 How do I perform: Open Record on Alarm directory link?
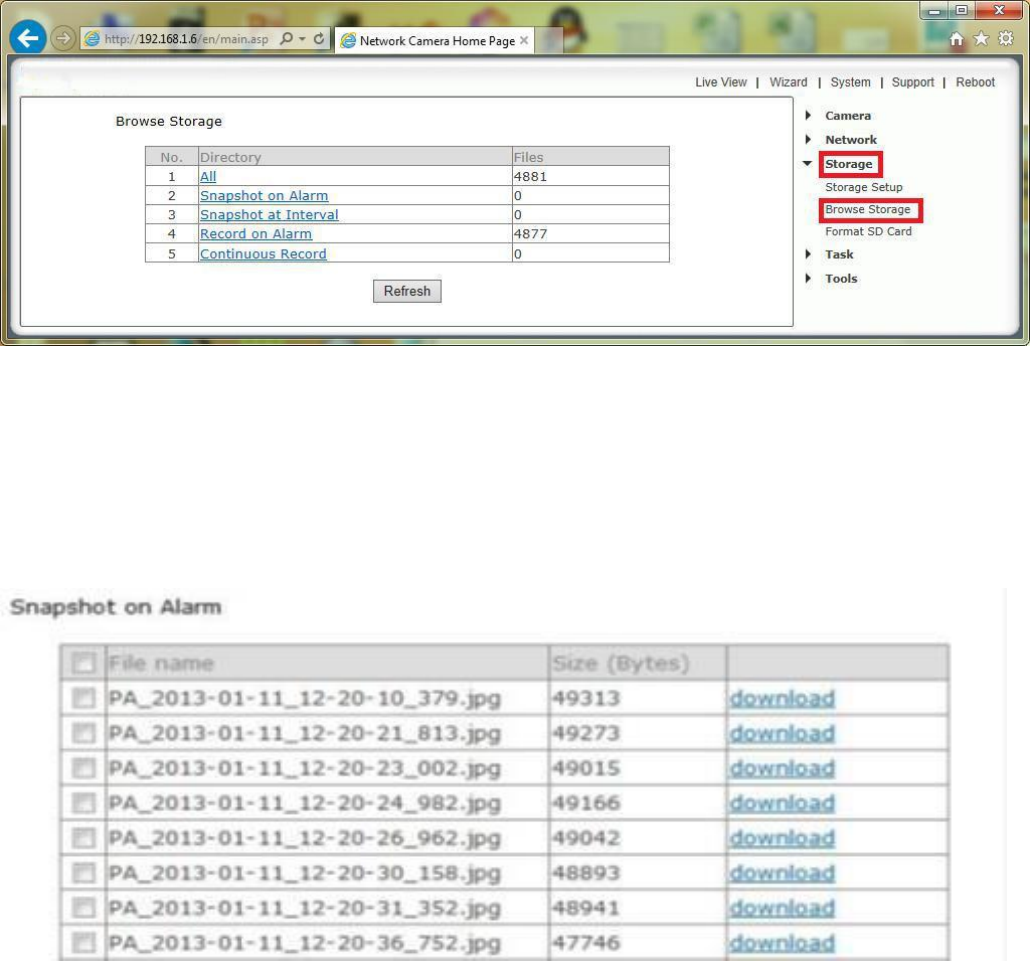coord(256,234)
